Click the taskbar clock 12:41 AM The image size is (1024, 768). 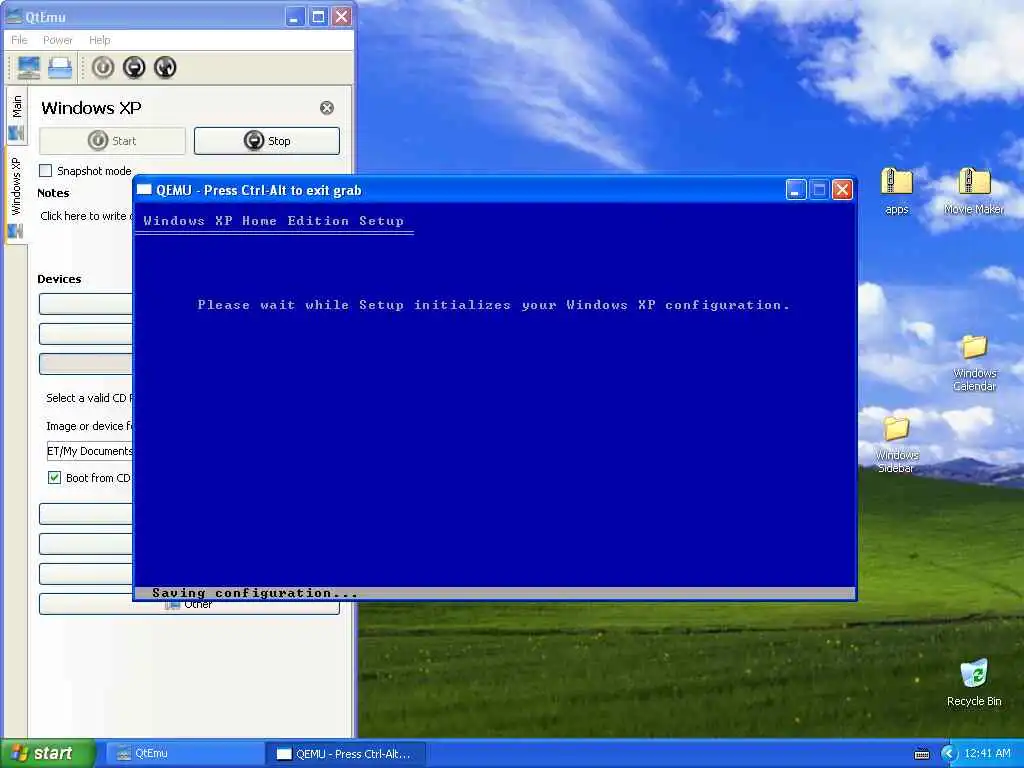pyautogui.click(x=987, y=754)
